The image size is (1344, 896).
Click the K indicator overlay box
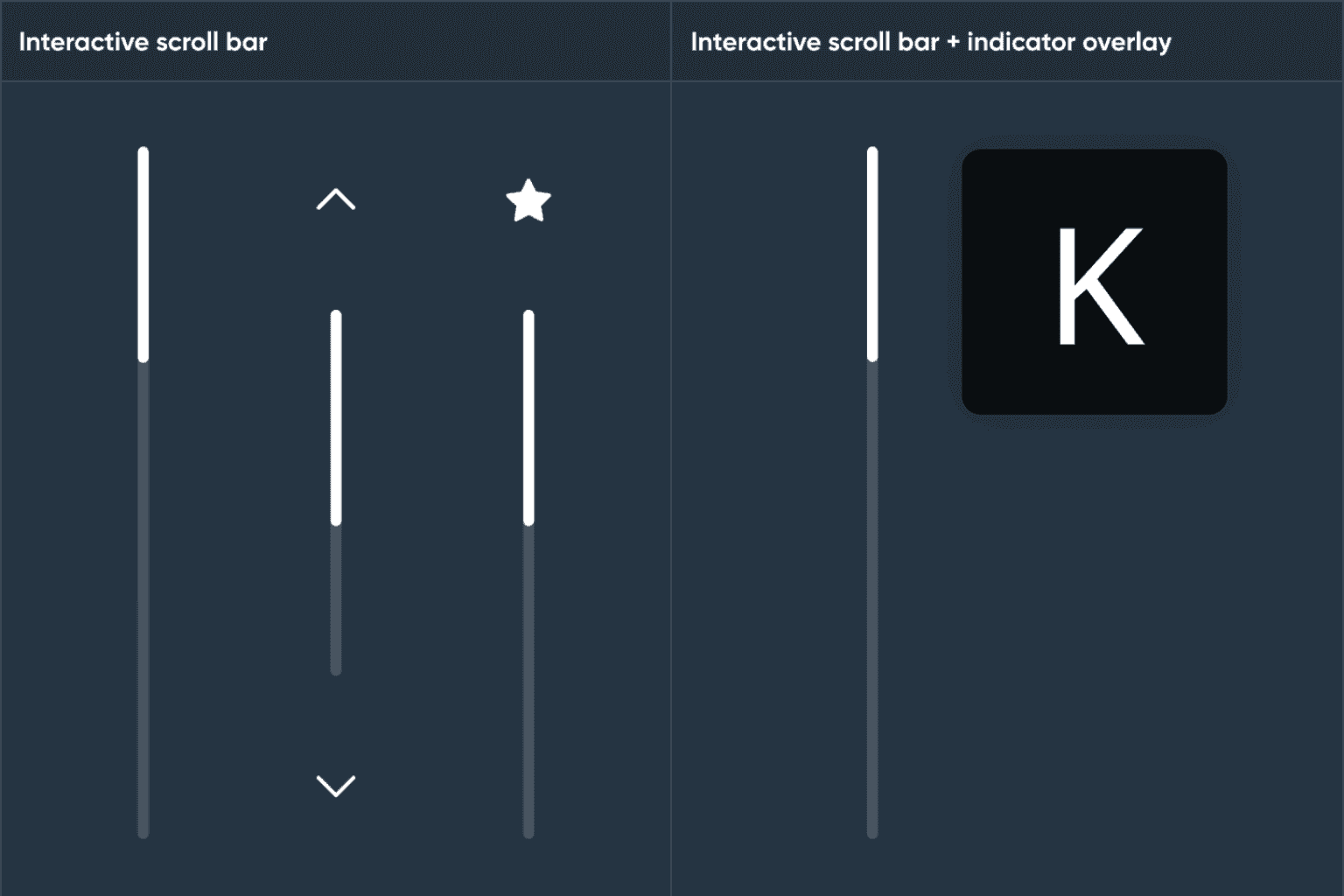[x=1094, y=282]
